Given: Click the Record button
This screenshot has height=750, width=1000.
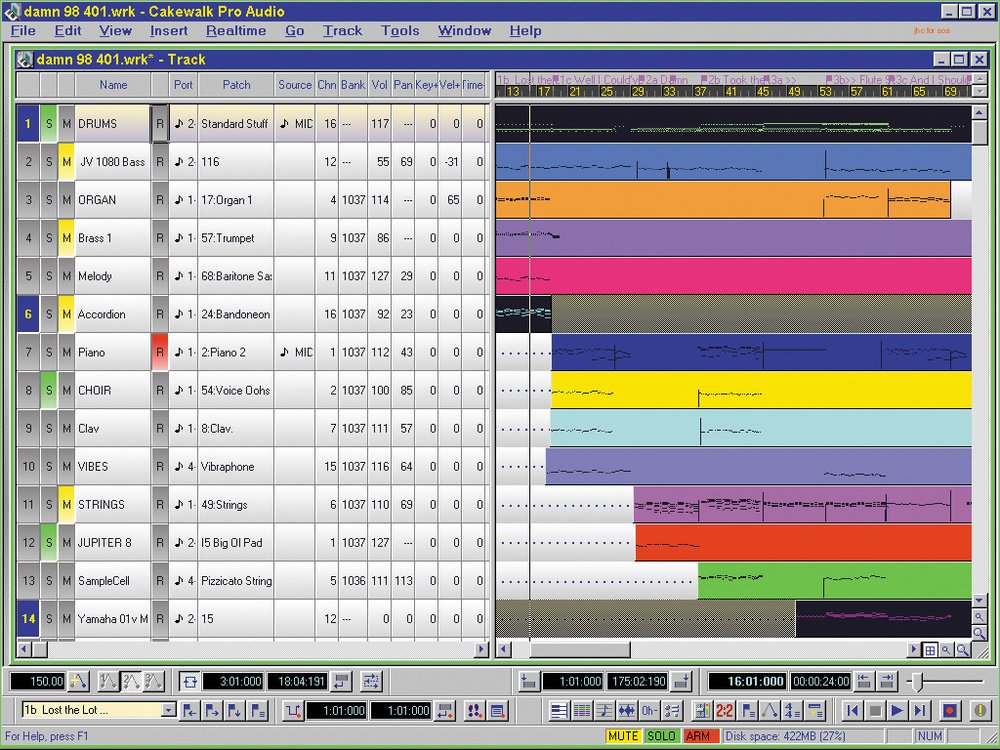Looking at the screenshot, I should pyautogui.click(x=950, y=710).
